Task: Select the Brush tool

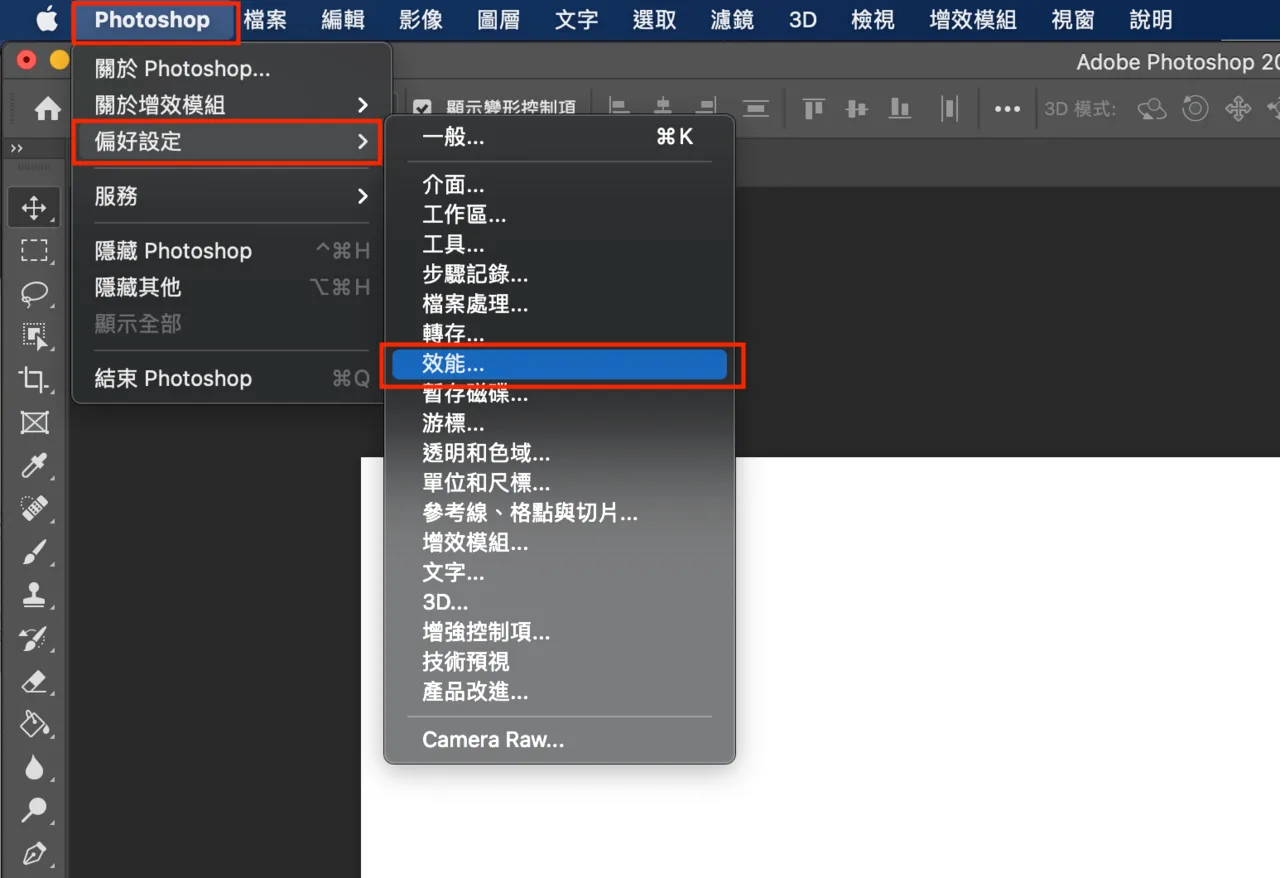Action: [35, 551]
